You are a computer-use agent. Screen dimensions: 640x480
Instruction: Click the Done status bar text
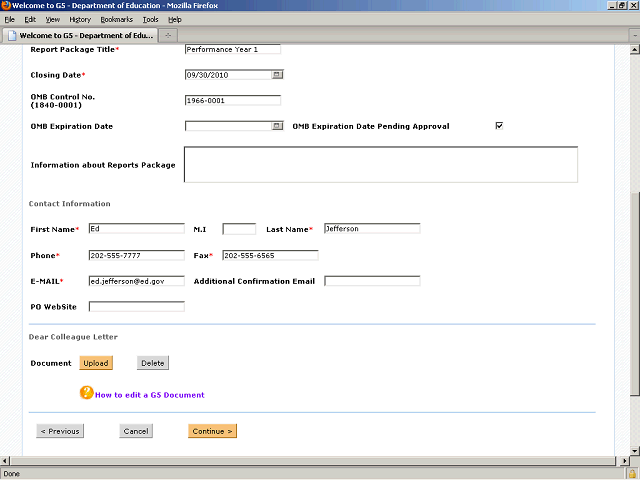pos(11,474)
